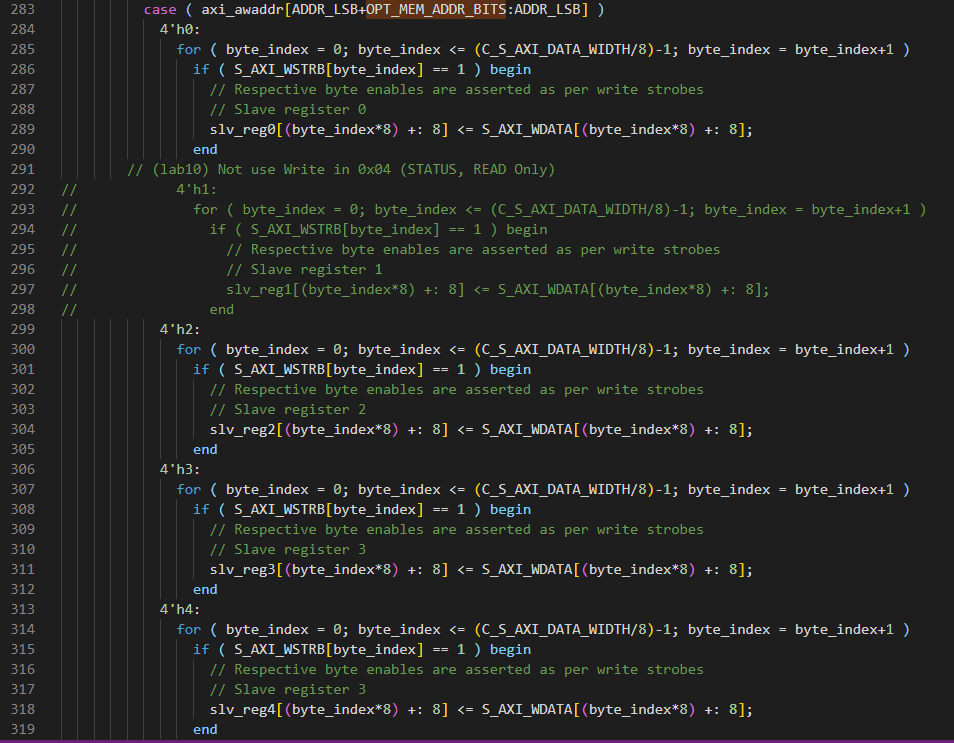Click S_AXI_WSTRB on line 315
The height and width of the screenshot is (743, 954).
tap(279, 649)
